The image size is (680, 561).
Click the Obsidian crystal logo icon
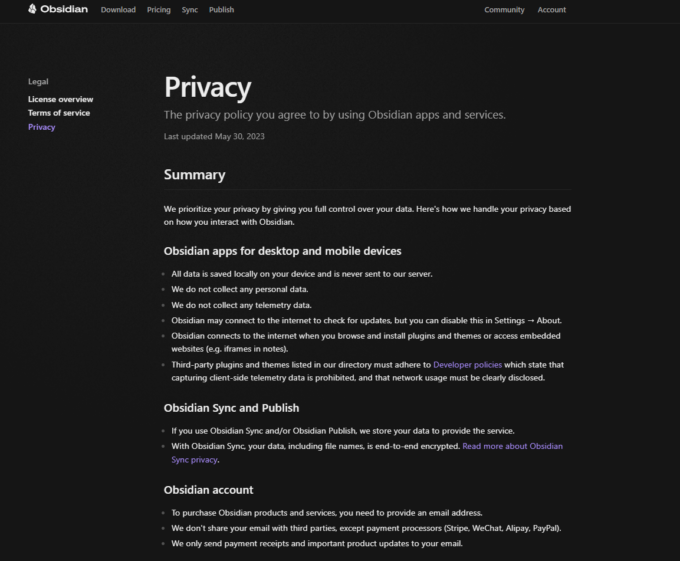(x=32, y=10)
